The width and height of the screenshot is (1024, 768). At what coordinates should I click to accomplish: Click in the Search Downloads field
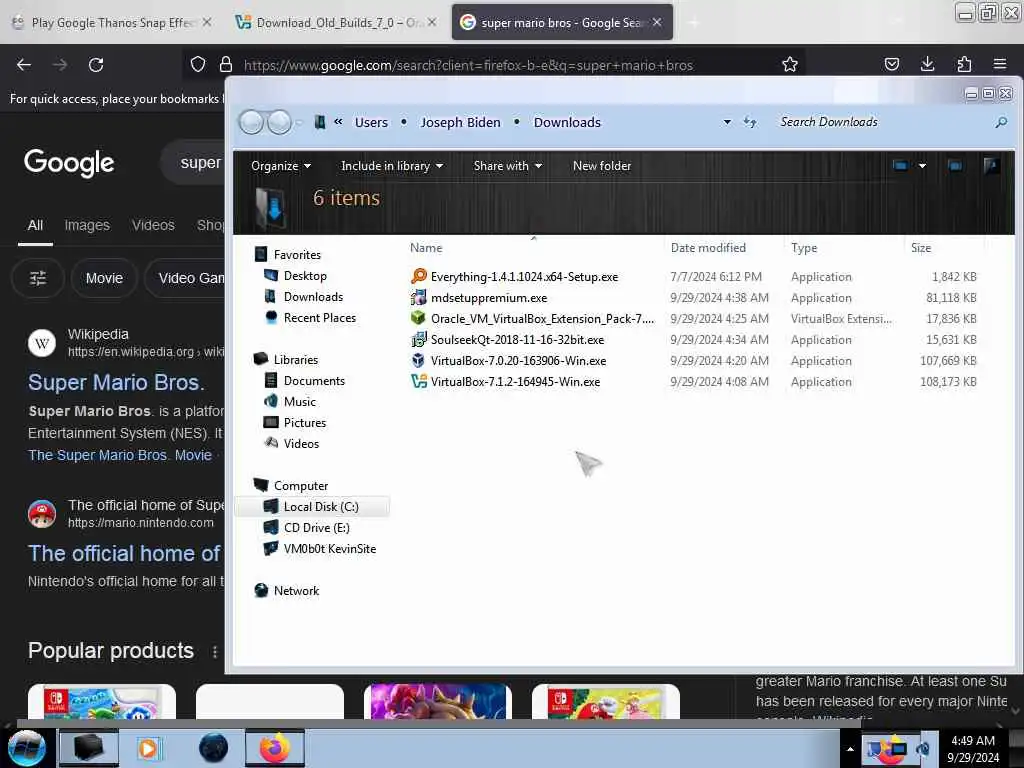[882, 122]
